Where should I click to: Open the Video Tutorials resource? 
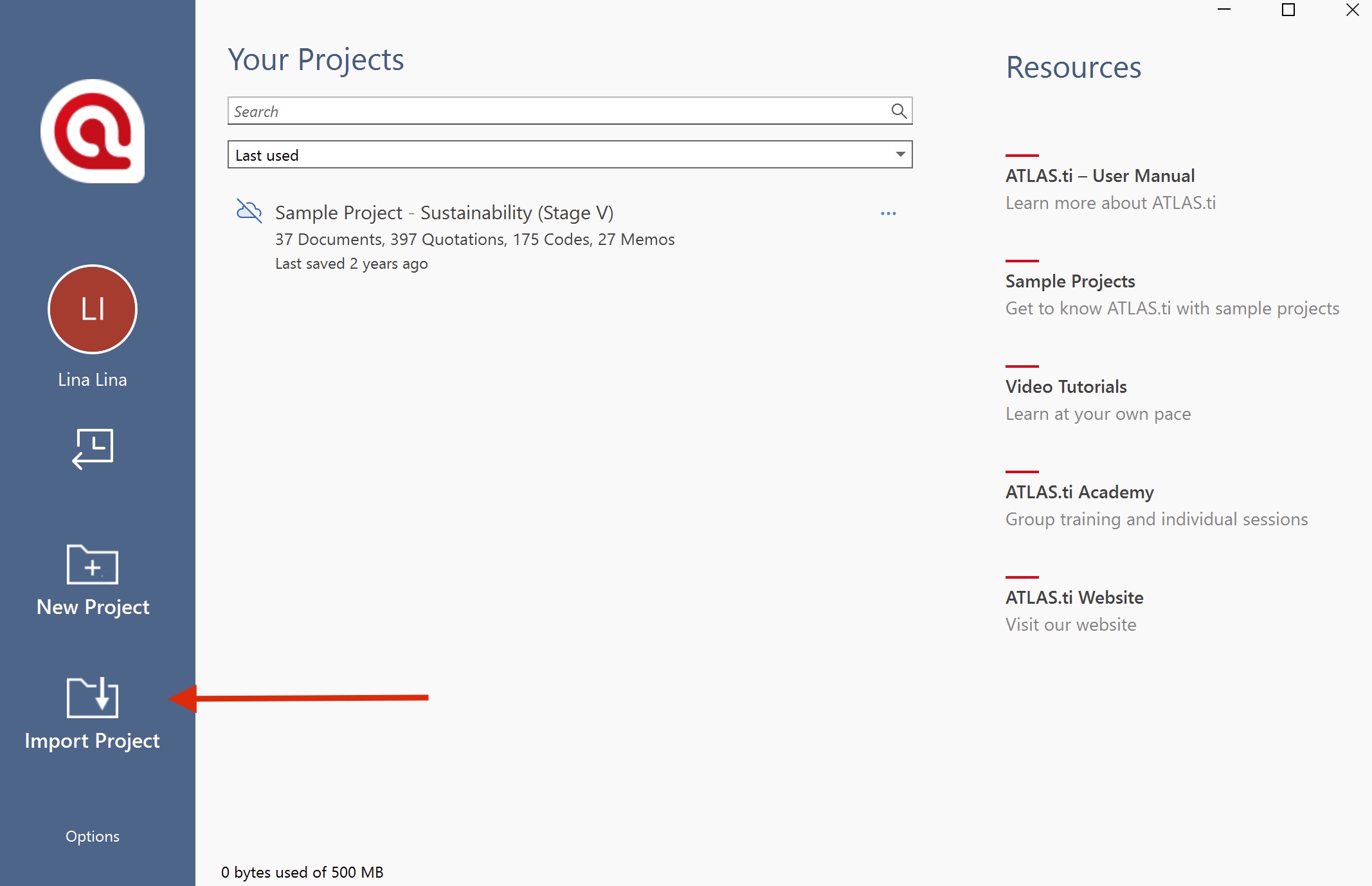[x=1066, y=386]
